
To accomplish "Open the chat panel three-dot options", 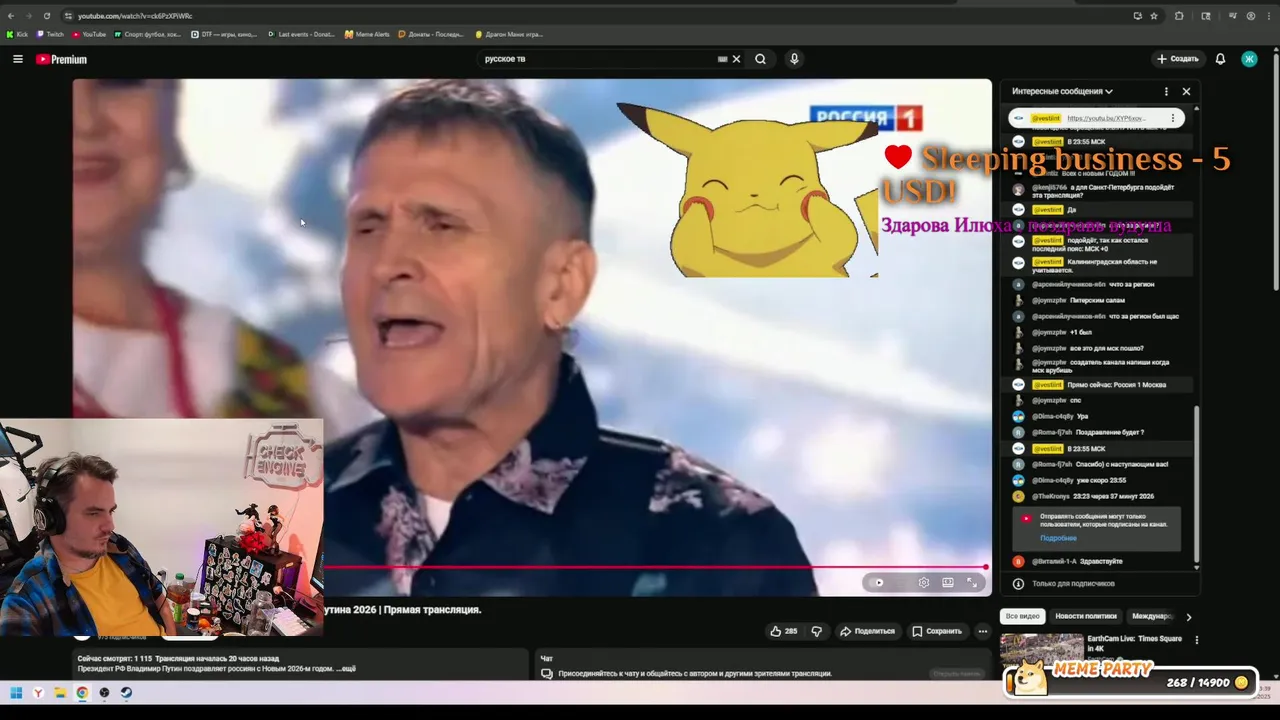I will [1166, 91].
